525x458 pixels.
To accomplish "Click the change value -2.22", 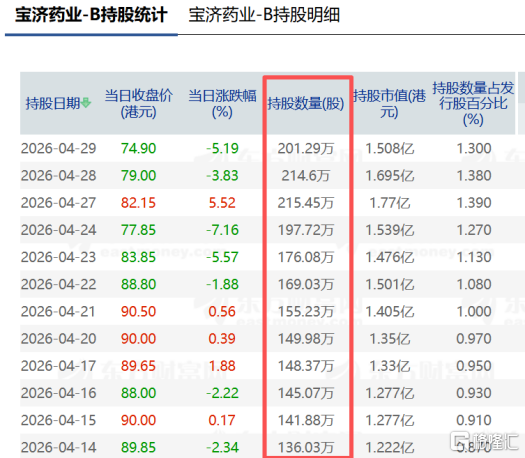I will 222,393.
